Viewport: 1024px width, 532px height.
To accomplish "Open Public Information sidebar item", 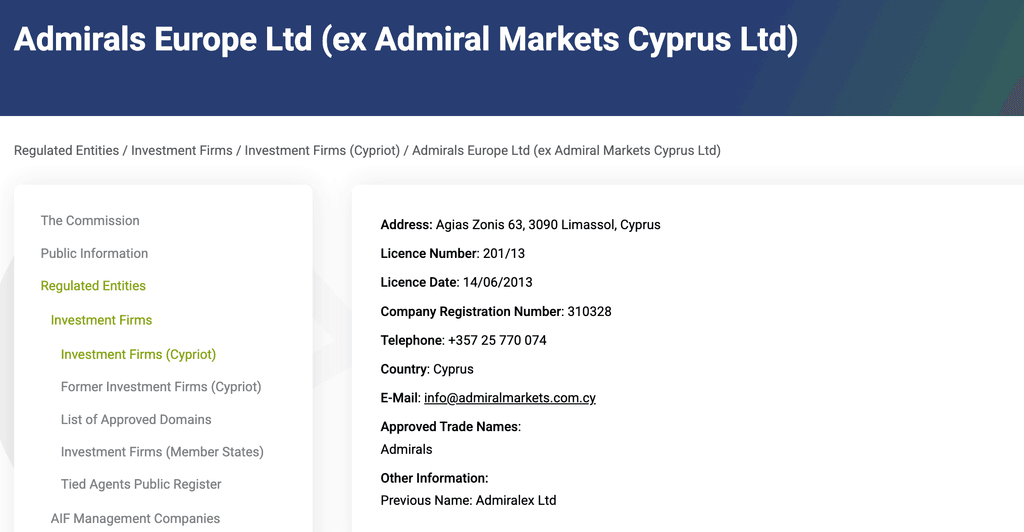I will pyautogui.click(x=94, y=253).
